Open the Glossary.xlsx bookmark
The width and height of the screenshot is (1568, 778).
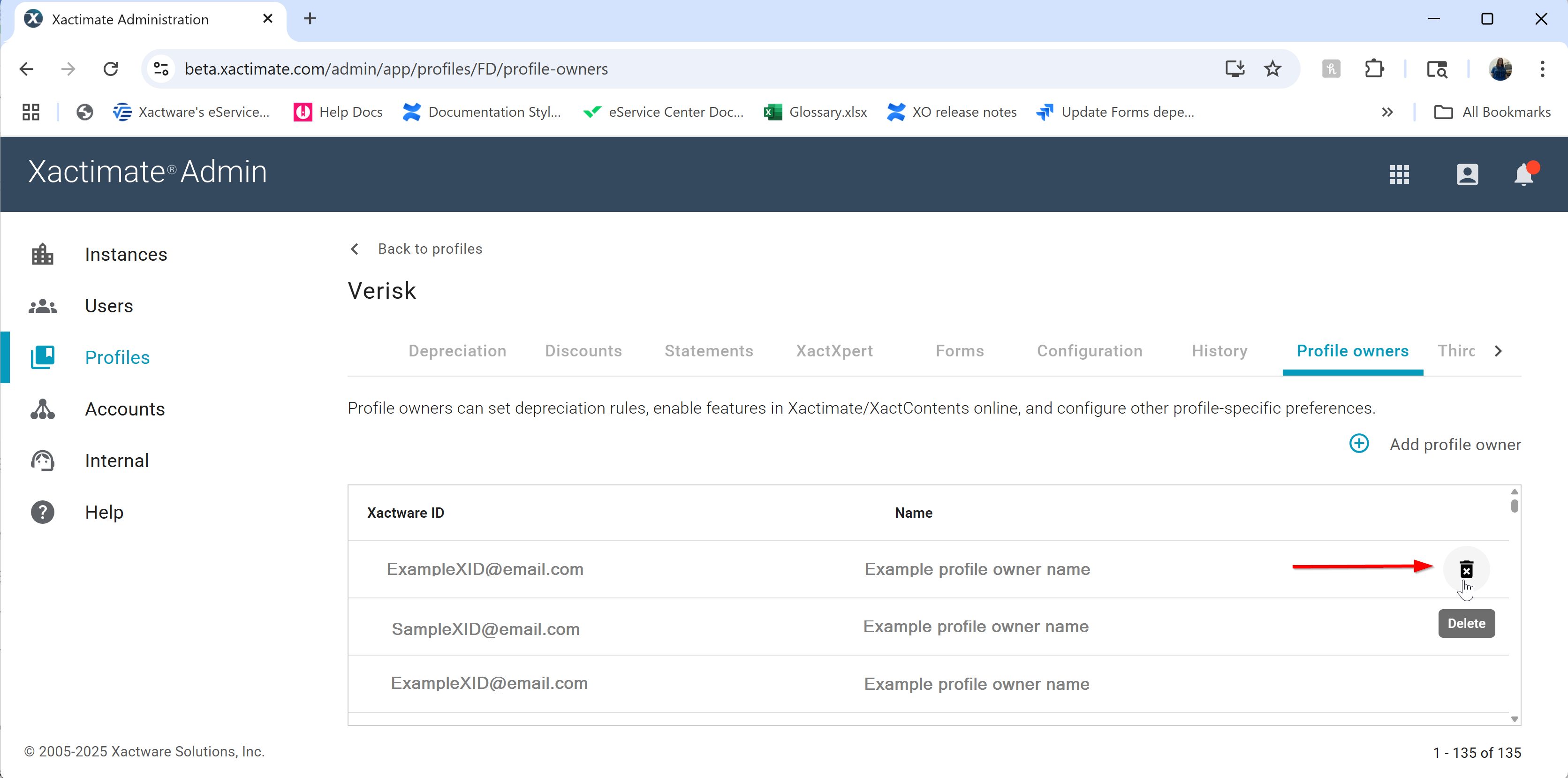point(816,112)
